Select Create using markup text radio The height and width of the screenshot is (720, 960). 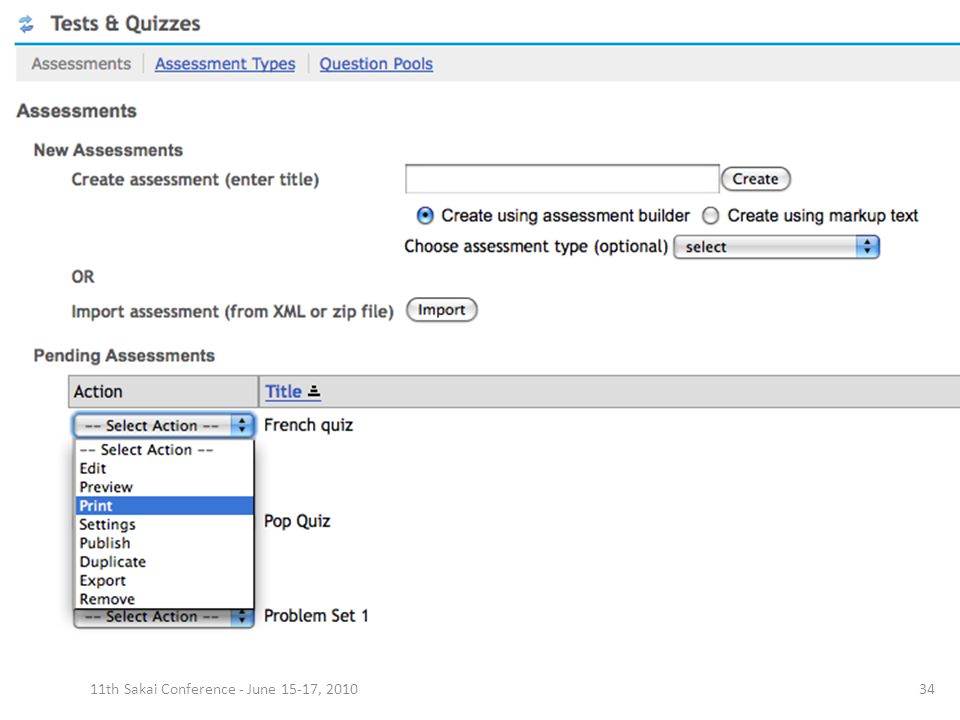pos(710,216)
